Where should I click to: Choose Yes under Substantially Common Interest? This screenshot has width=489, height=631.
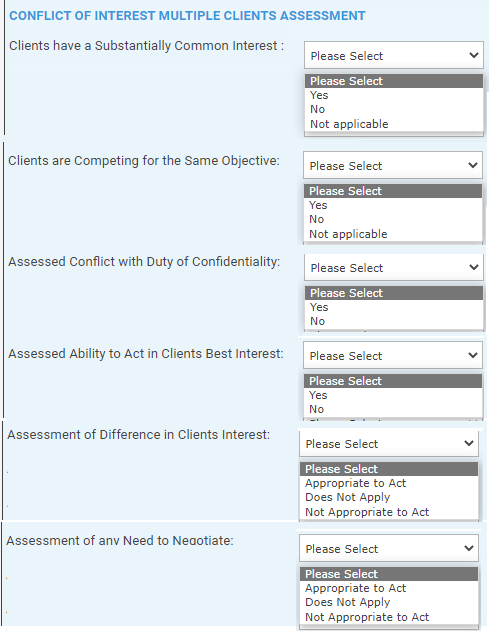[394, 95]
